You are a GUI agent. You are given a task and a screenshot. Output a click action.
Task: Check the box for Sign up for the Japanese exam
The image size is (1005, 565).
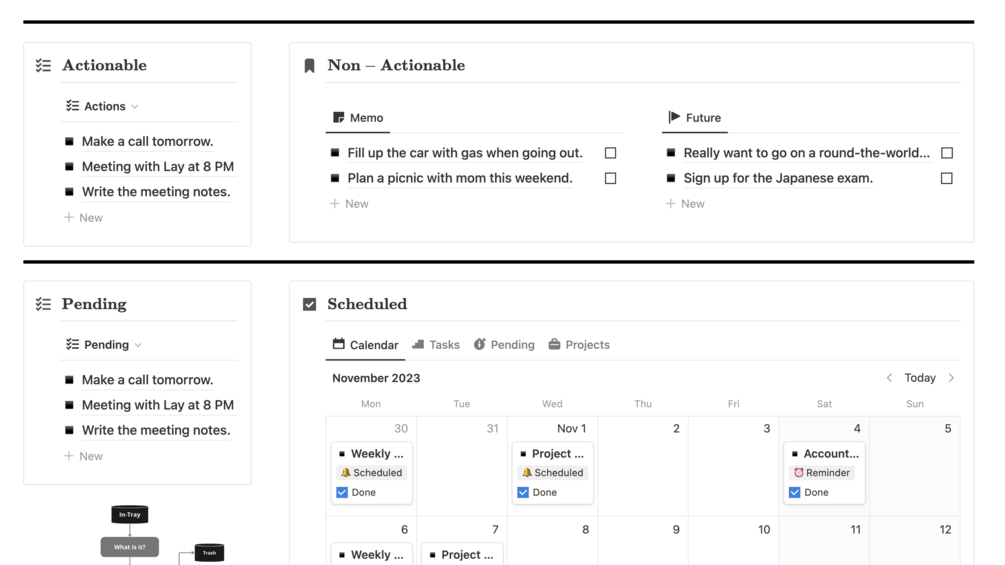click(x=947, y=178)
